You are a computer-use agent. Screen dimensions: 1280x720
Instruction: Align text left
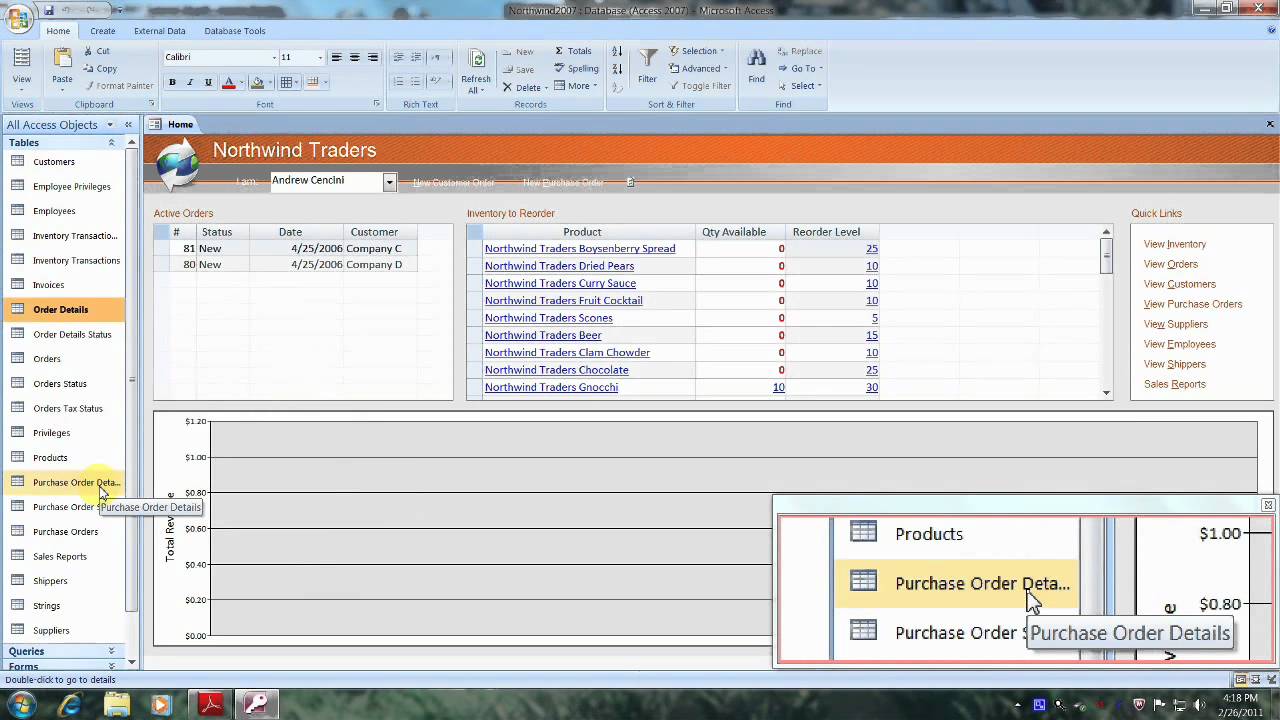pos(337,57)
